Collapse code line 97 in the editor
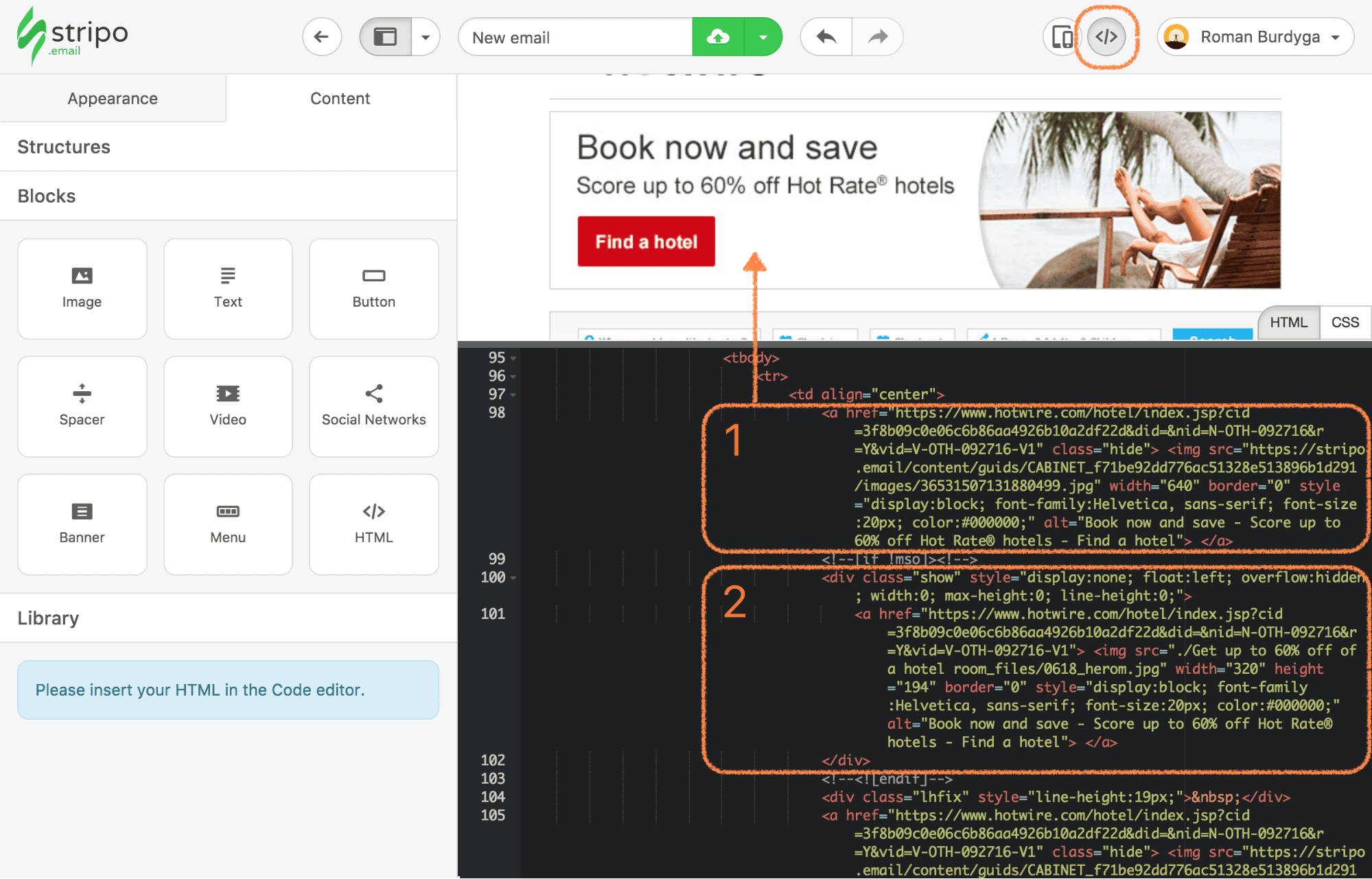This screenshot has width=1372, height=879. pos(514,395)
